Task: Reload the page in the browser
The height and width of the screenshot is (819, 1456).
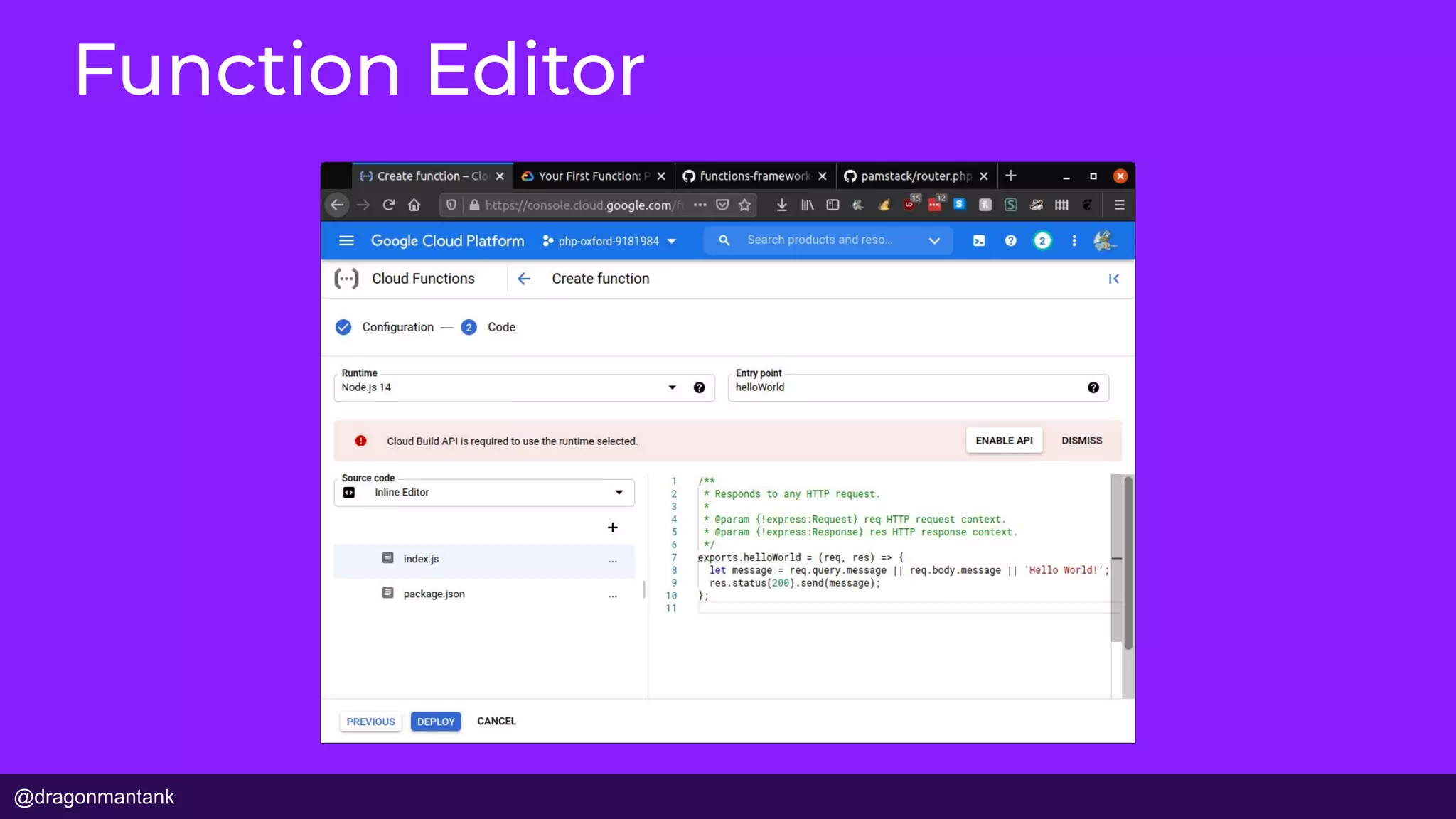Action: pyautogui.click(x=388, y=205)
